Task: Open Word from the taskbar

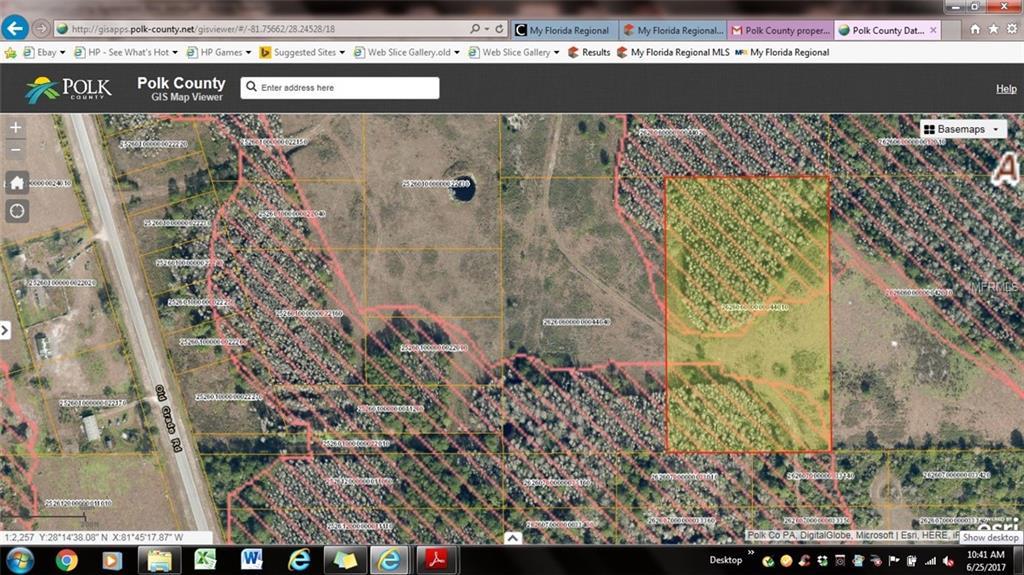Action: point(251,560)
